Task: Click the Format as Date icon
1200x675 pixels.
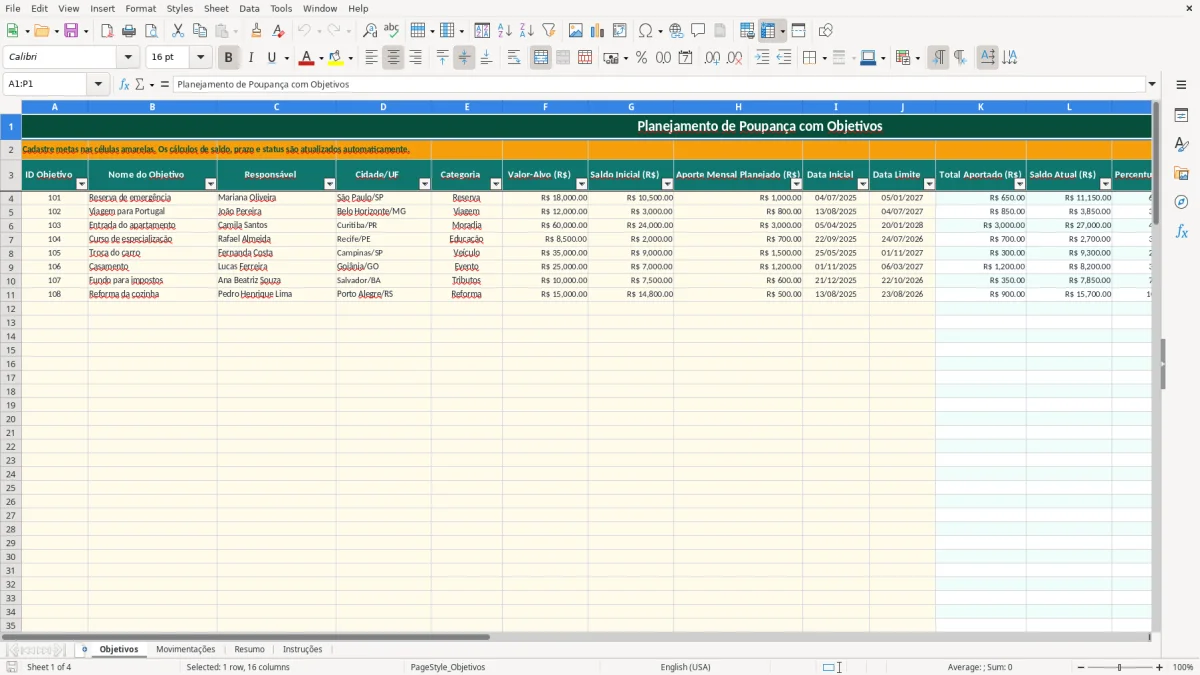Action: click(685, 58)
